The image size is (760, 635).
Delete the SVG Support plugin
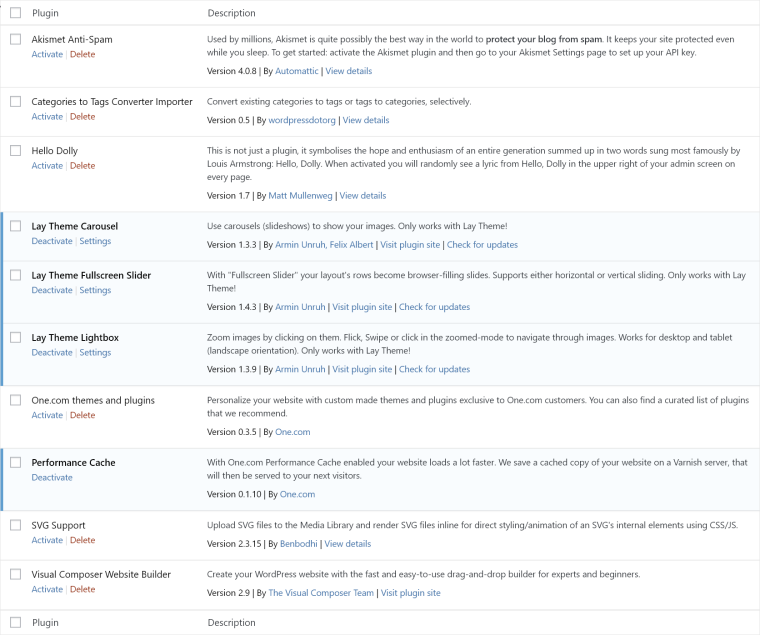(x=82, y=540)
